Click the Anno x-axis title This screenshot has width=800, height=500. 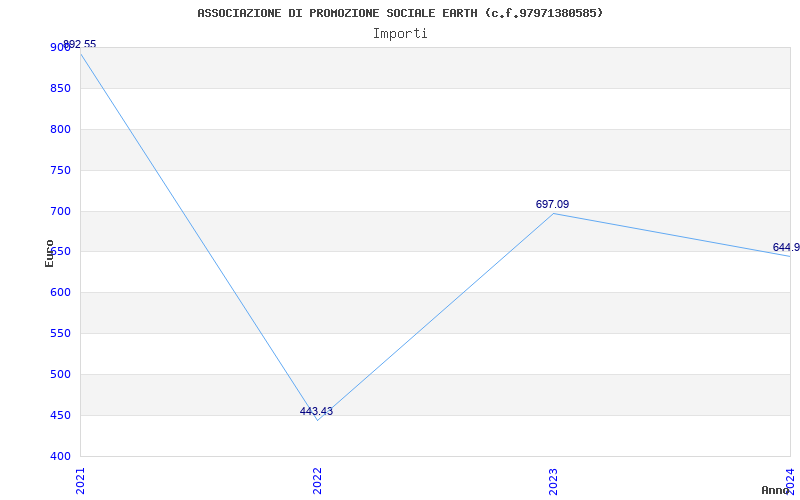click(776, 490)
